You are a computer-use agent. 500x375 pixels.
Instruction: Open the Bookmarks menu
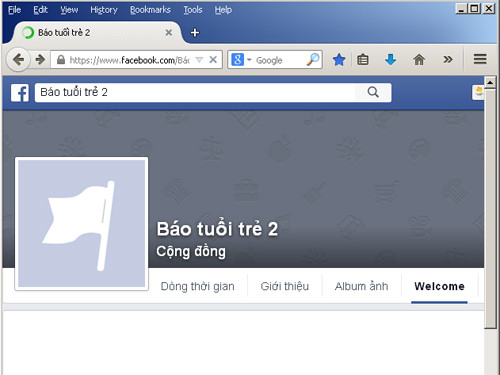(x=150, y=10)
